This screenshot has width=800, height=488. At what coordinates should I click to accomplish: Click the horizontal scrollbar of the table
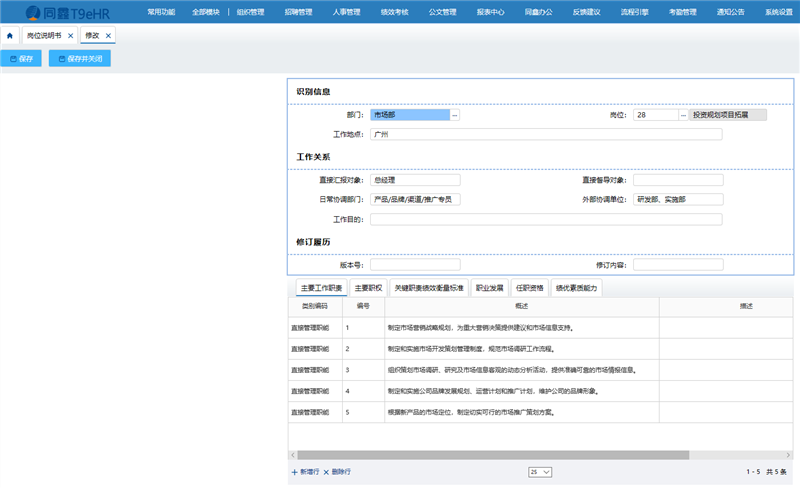coord(500,455)
